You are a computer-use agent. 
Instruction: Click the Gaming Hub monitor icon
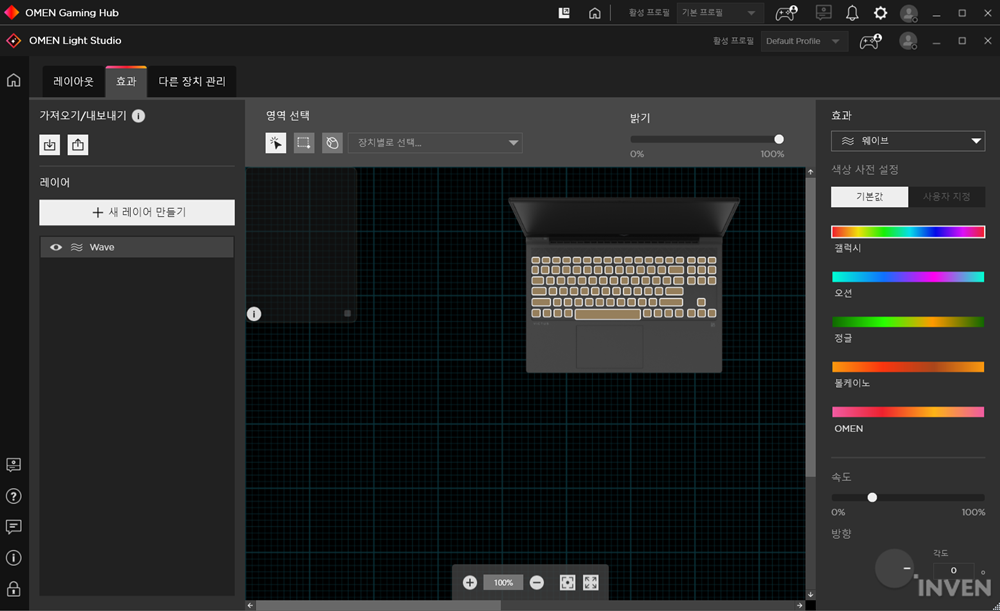point(823,13)
